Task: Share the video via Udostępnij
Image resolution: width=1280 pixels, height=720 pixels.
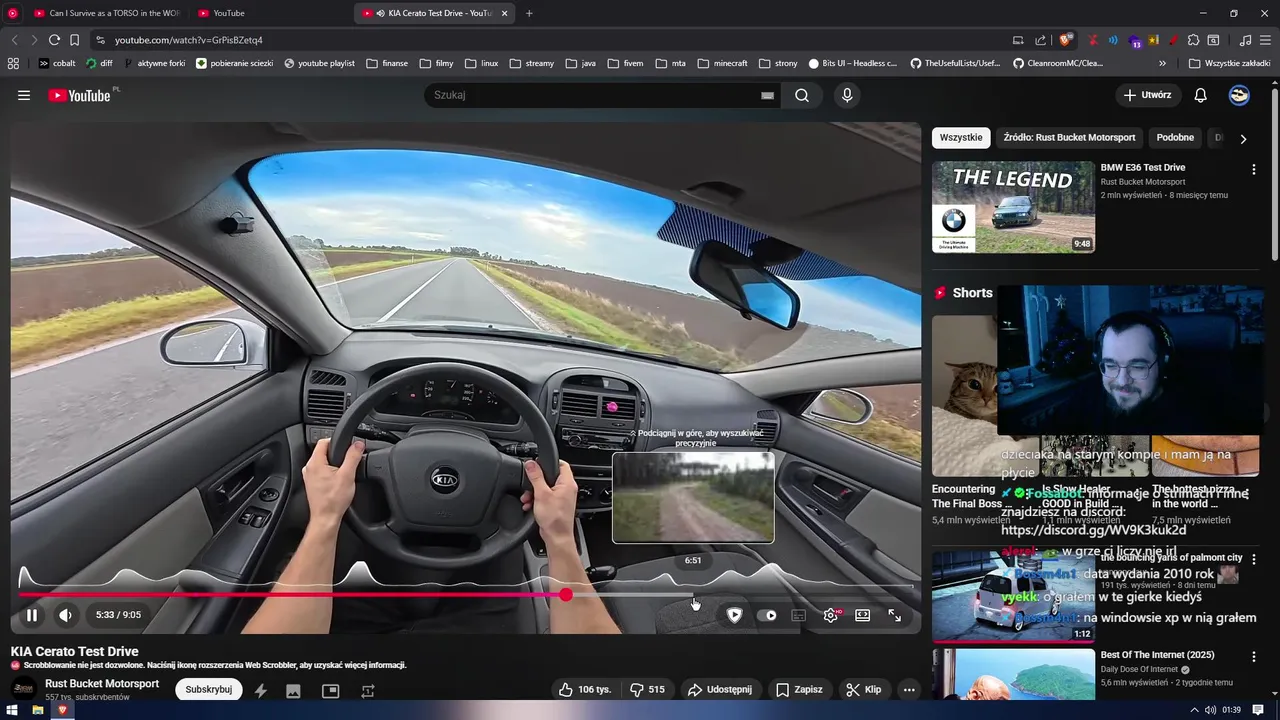Action: [x=720, y=689]
